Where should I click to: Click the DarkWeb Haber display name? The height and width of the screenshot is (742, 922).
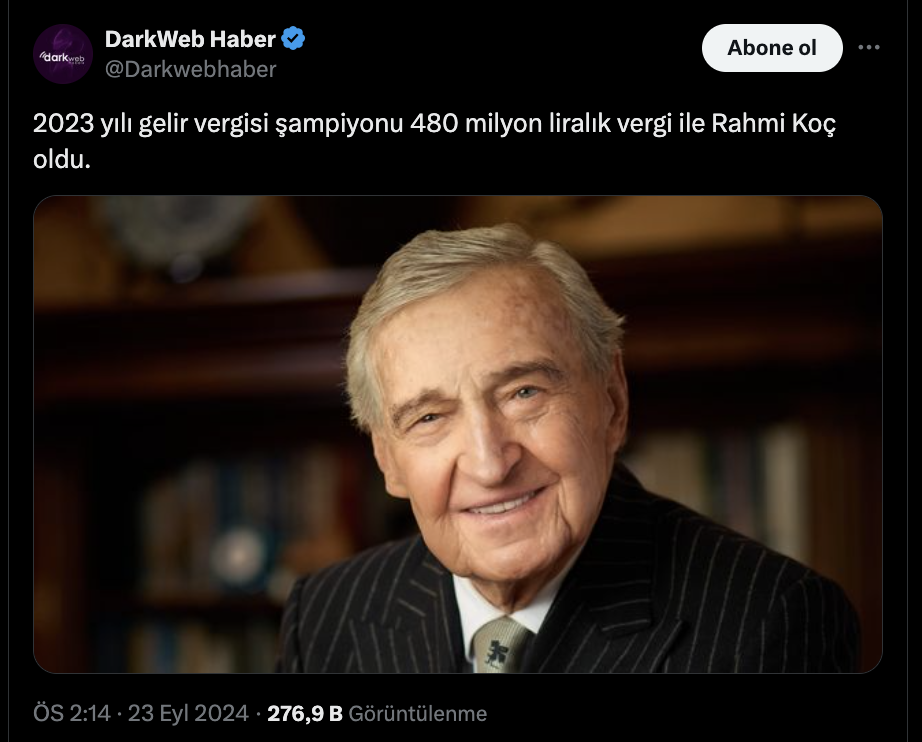190,39
